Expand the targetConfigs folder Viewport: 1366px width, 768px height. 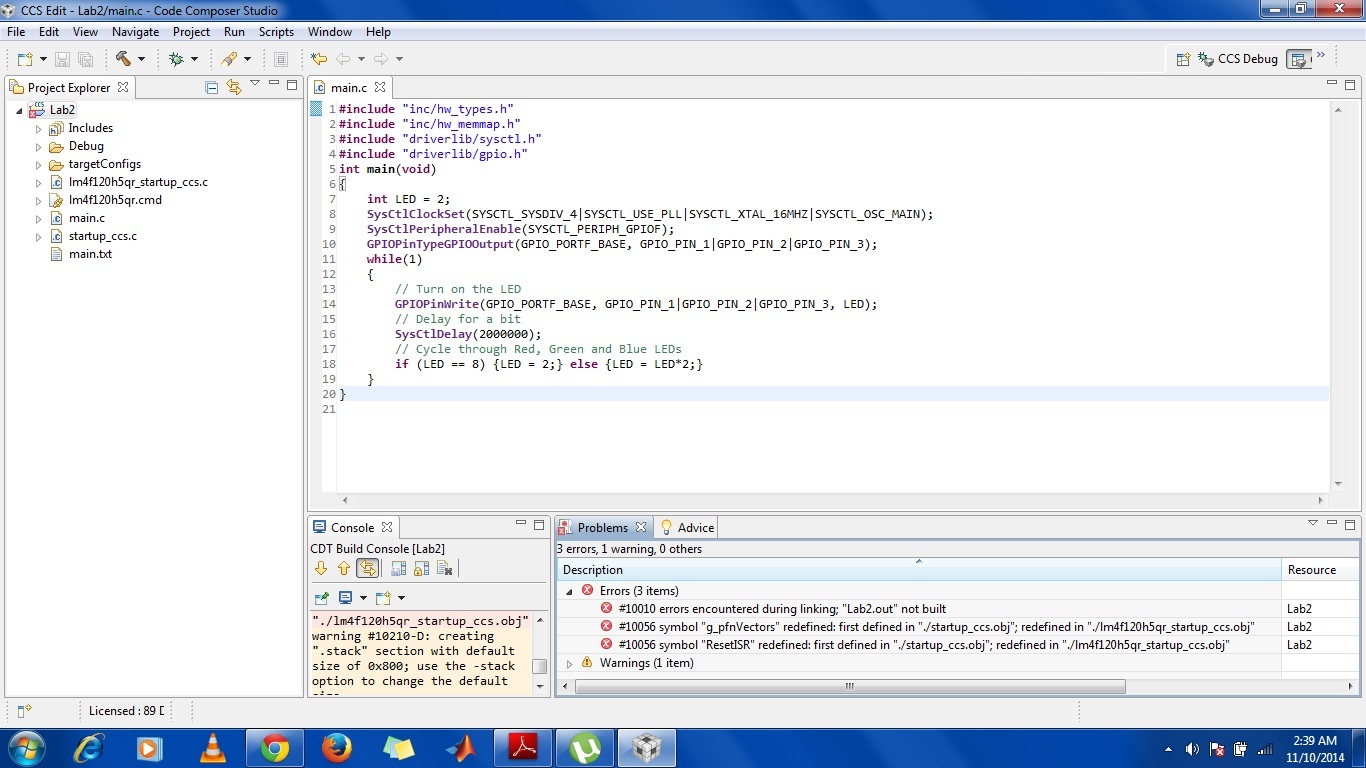39,165
